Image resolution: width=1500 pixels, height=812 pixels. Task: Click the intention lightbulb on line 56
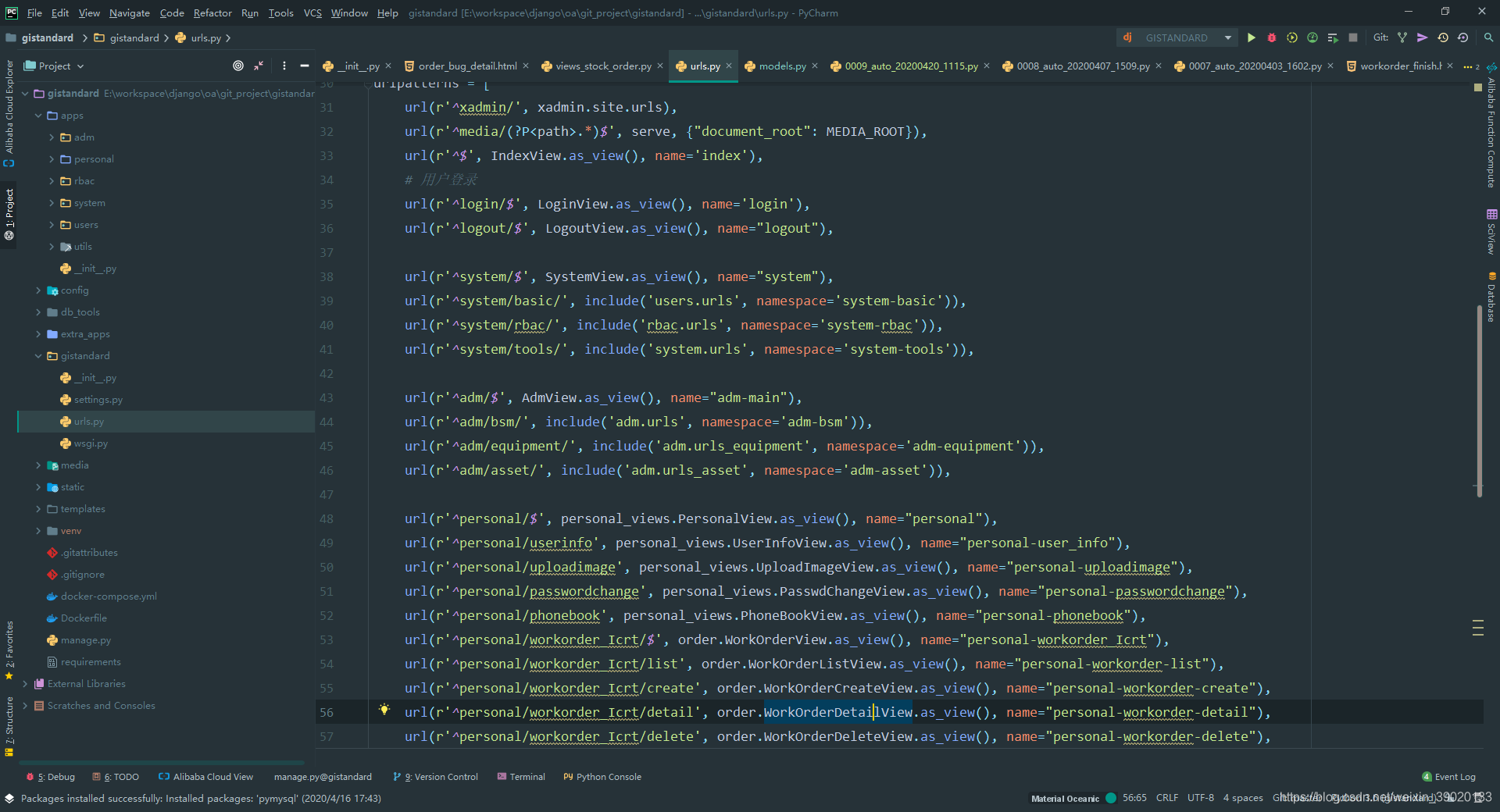tap(384, 710)
